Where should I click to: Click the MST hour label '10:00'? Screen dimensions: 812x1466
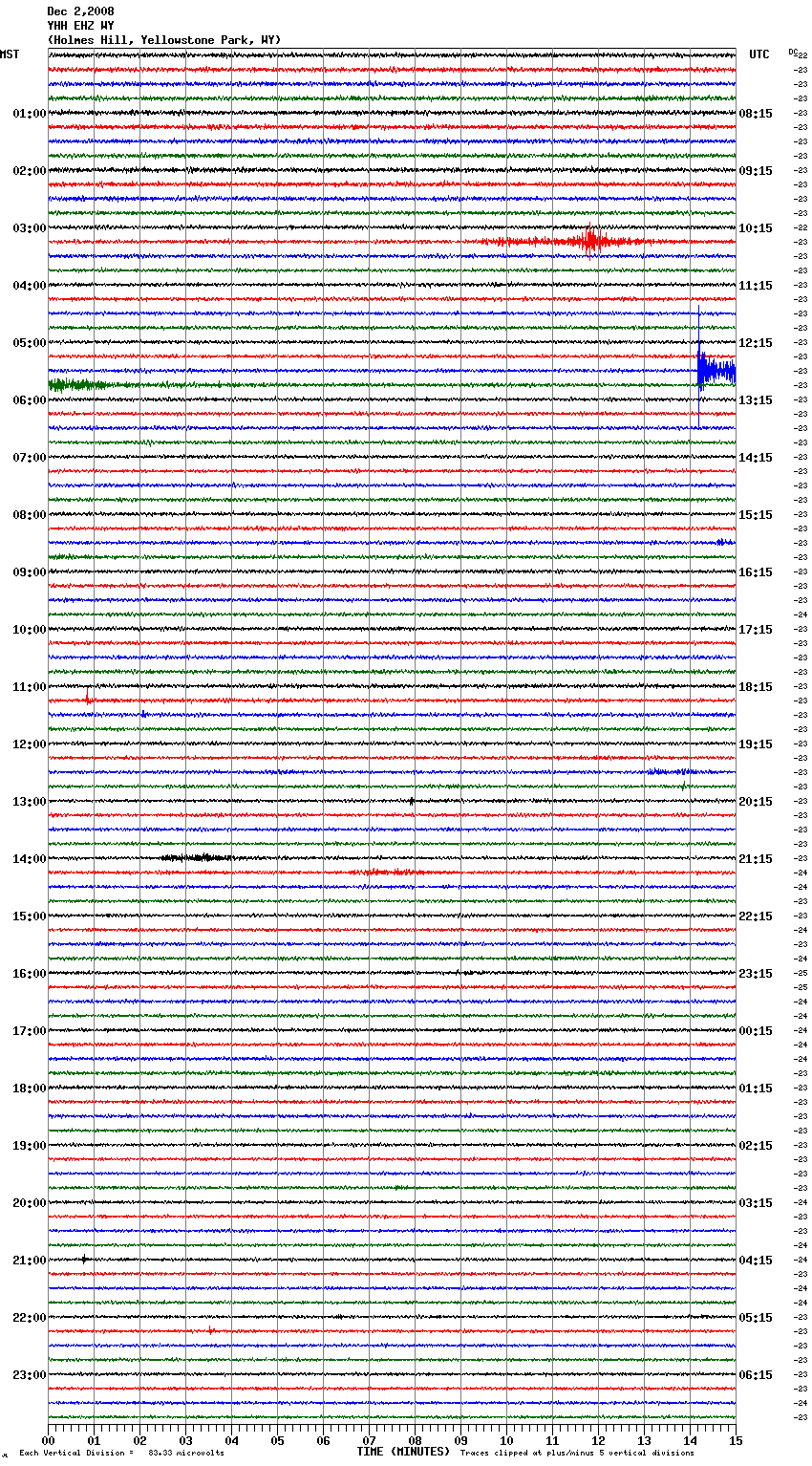tap(30, 630)
